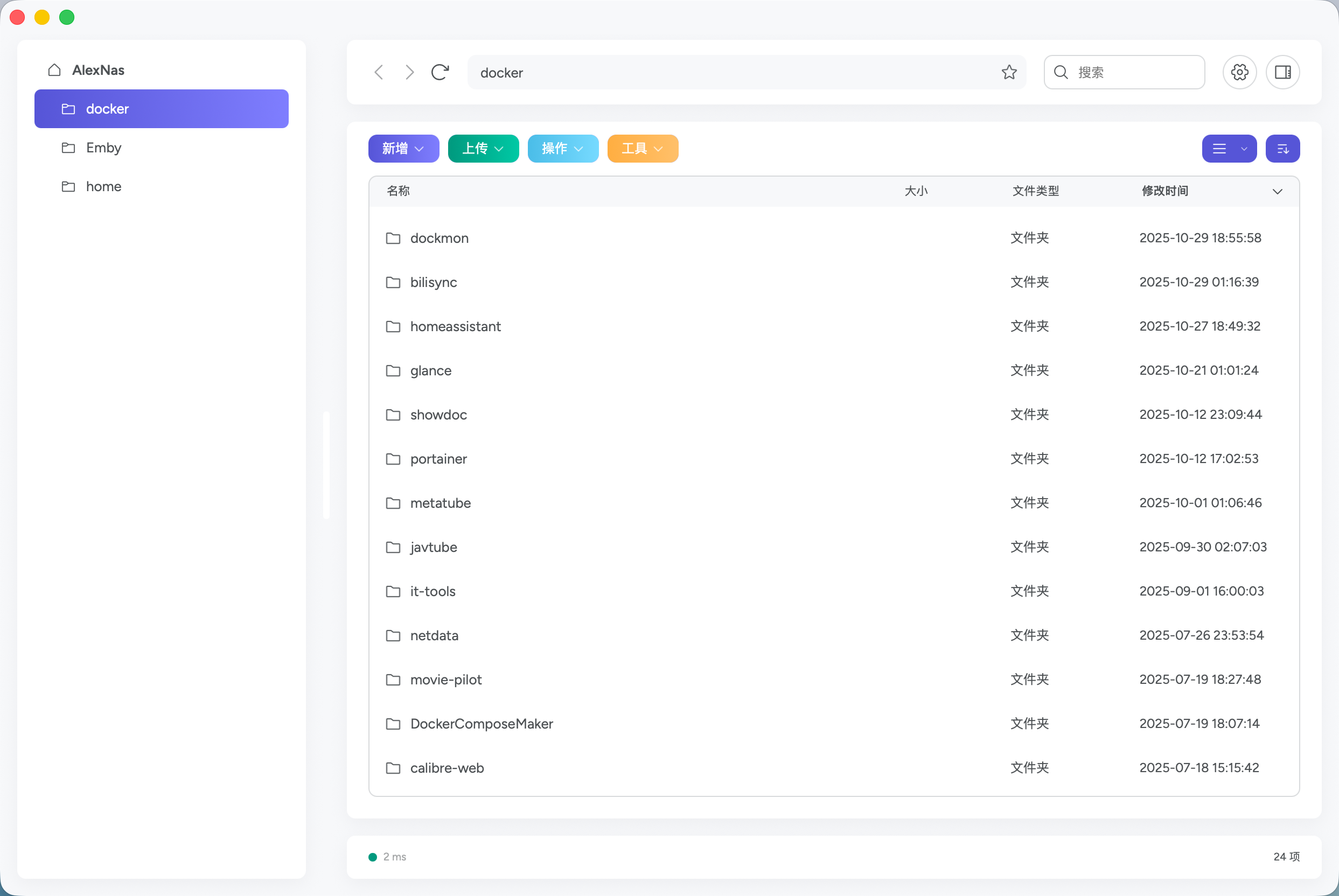The image size is (1339, 896).
Task: Navigate forward with the forward arrow
Action: 409,72
